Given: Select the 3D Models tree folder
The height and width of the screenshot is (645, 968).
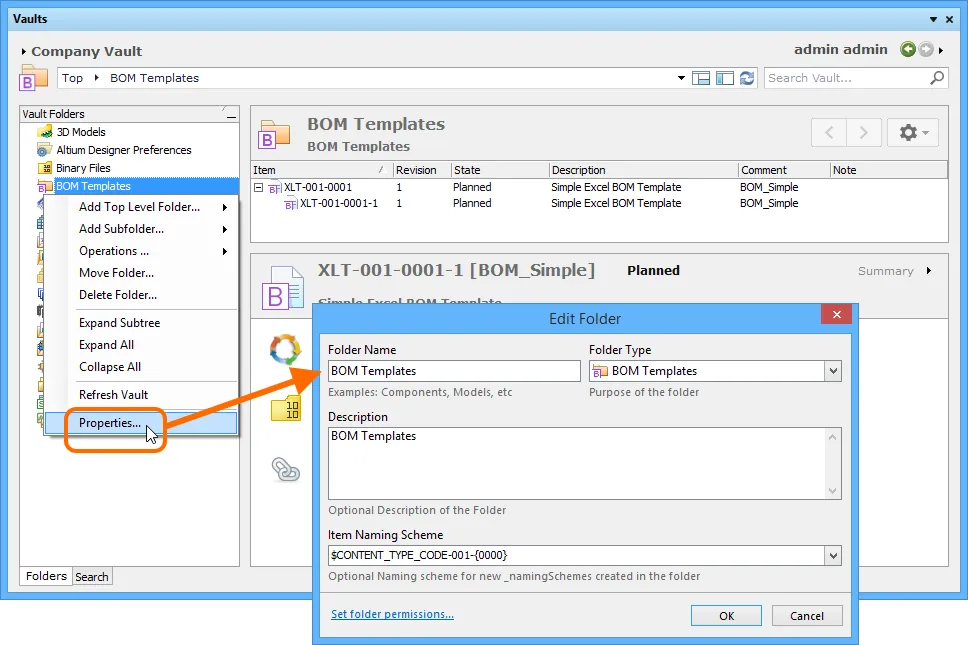Looking at the screenshot, I should coord(81,132).
